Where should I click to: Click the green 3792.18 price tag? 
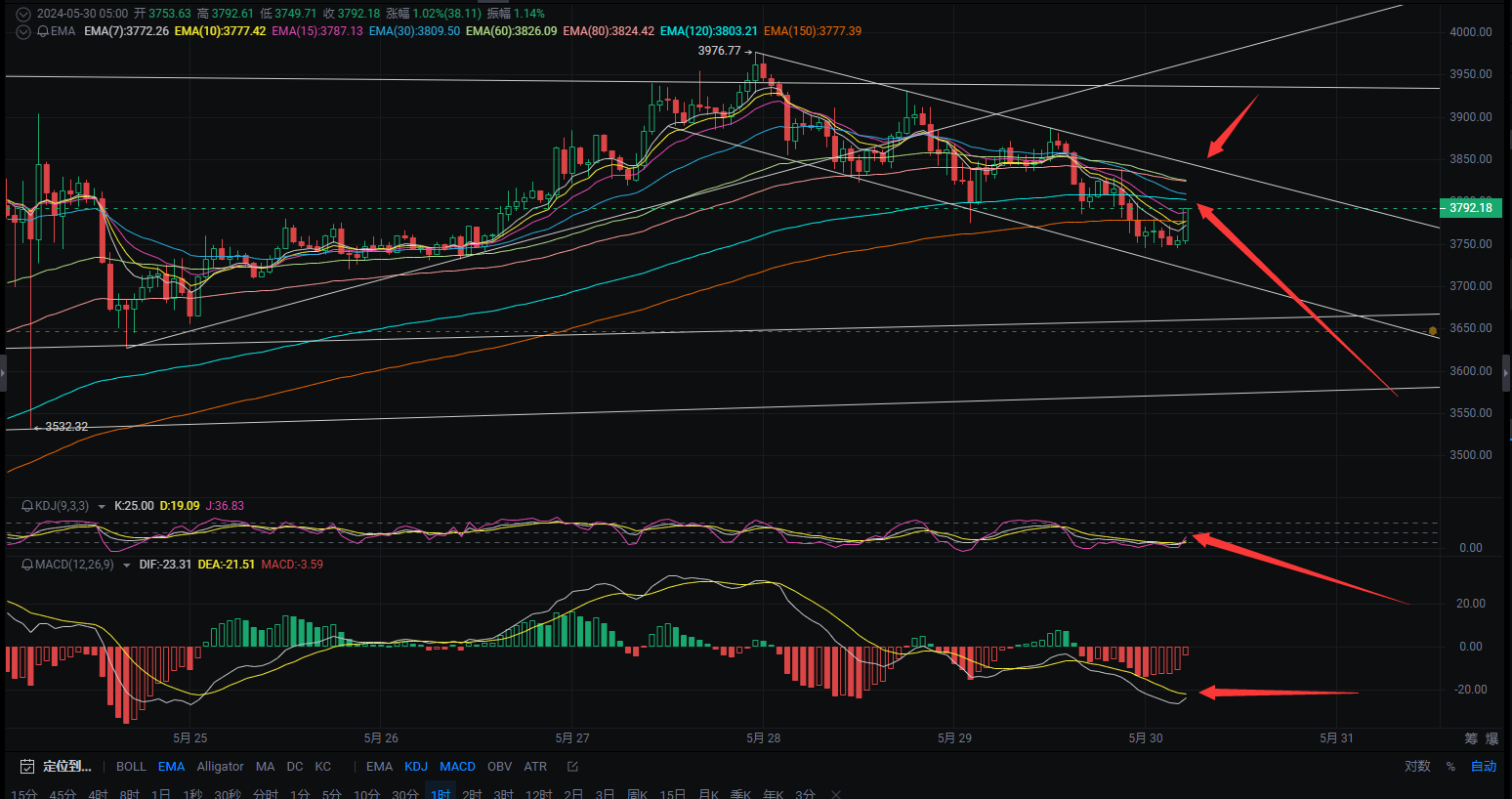point(1469,208)
